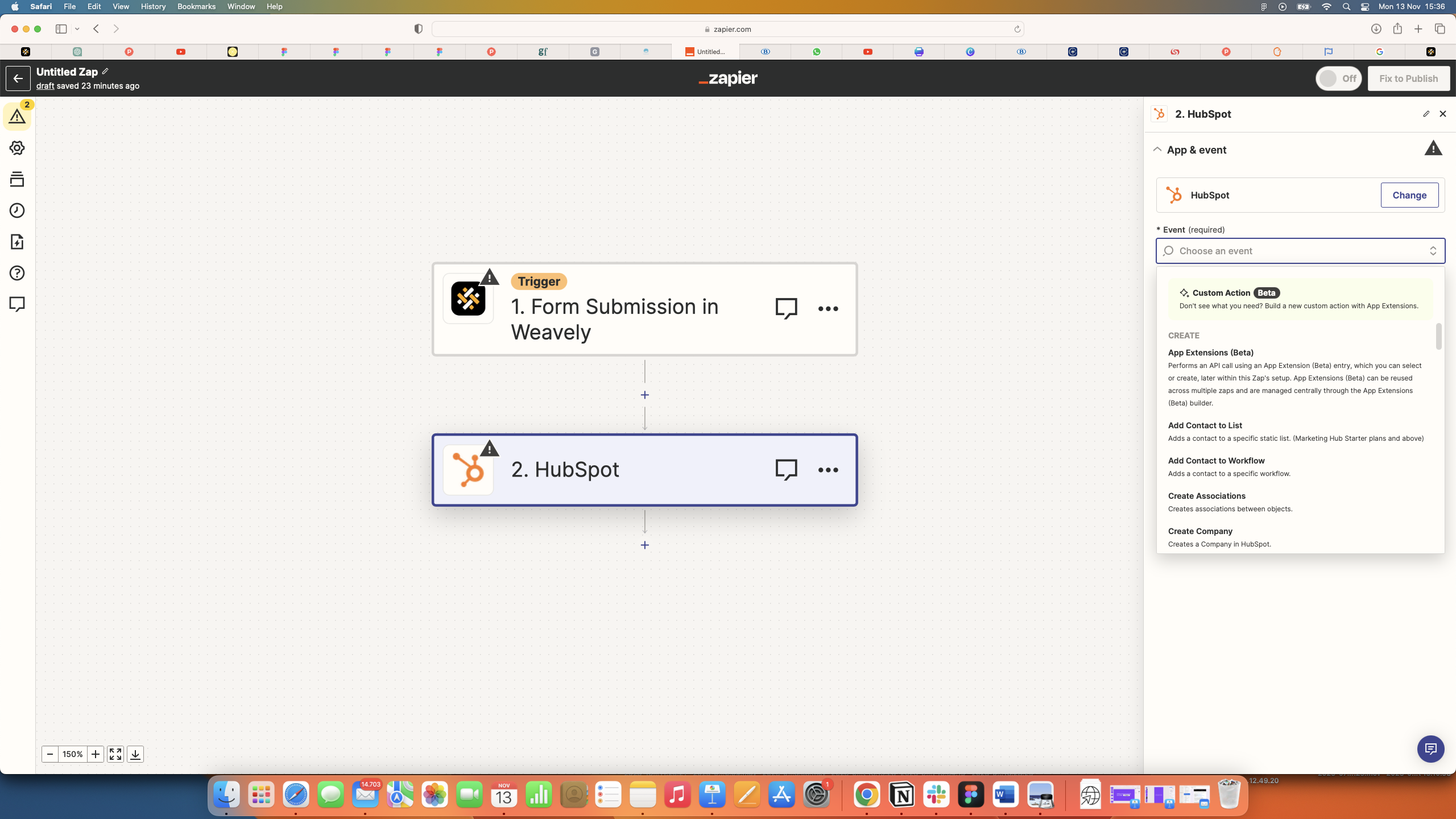Switch to the Untitled Zap tab
This screenshot has height=819, width=1456.
[x=705, y=52]
